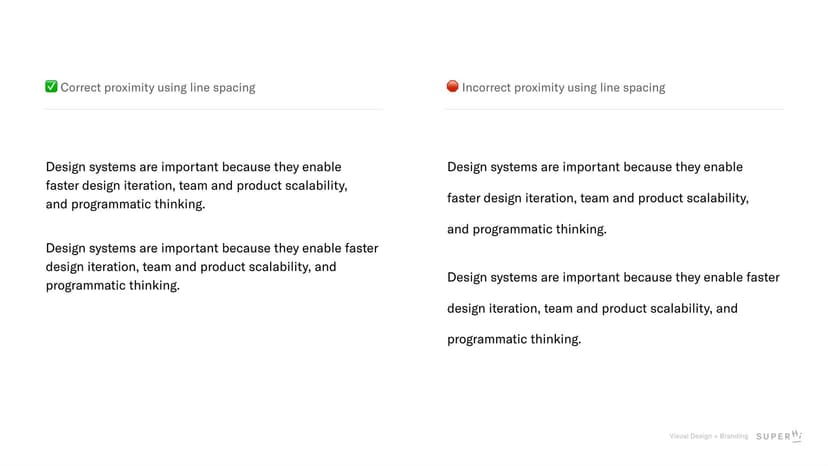Image resolution: width=828 pixels, height=466 pixels.
Task: Click the left column line ending 'enable faster'
Action: click(x=211, y=248)
